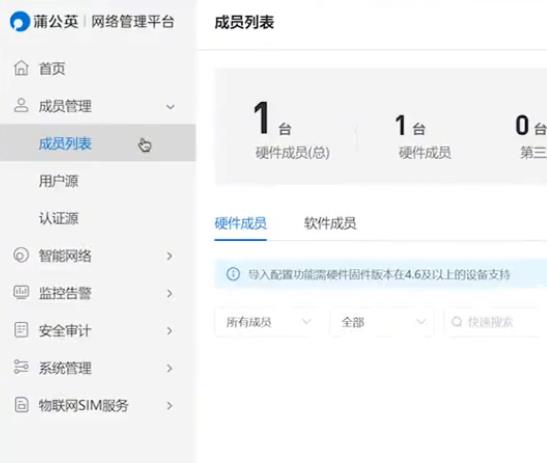Click the 成员管理 person icon
Image resolution: width=547 pixels, height=463 pixels.
(x=21, y=105)
